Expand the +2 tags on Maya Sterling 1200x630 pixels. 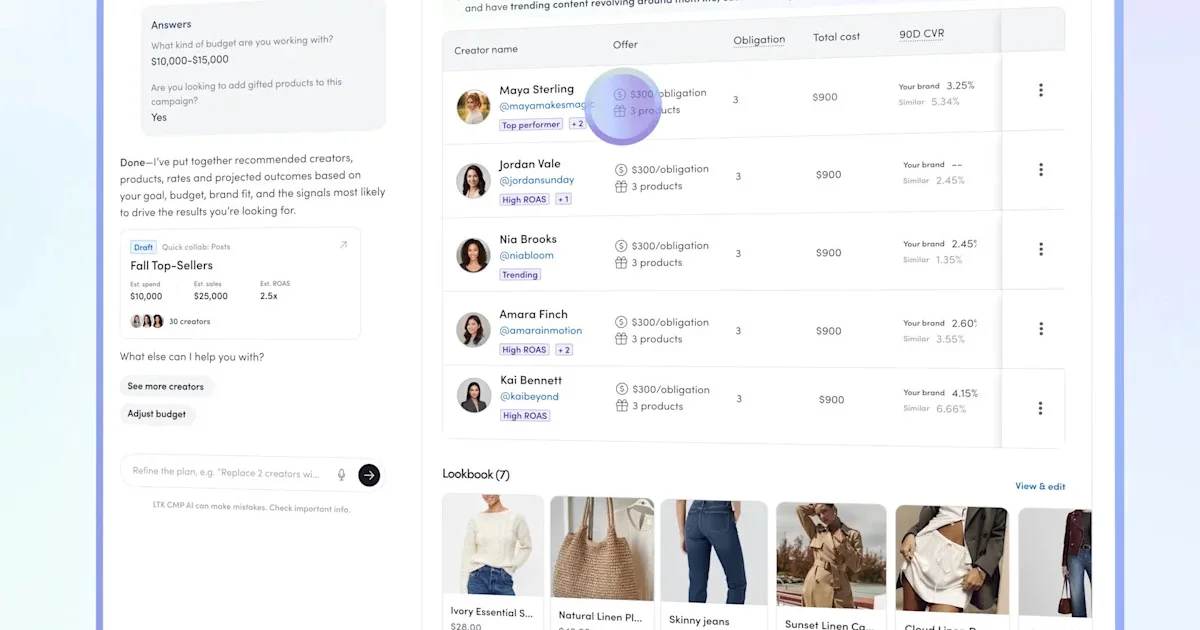tap(577, 125)
